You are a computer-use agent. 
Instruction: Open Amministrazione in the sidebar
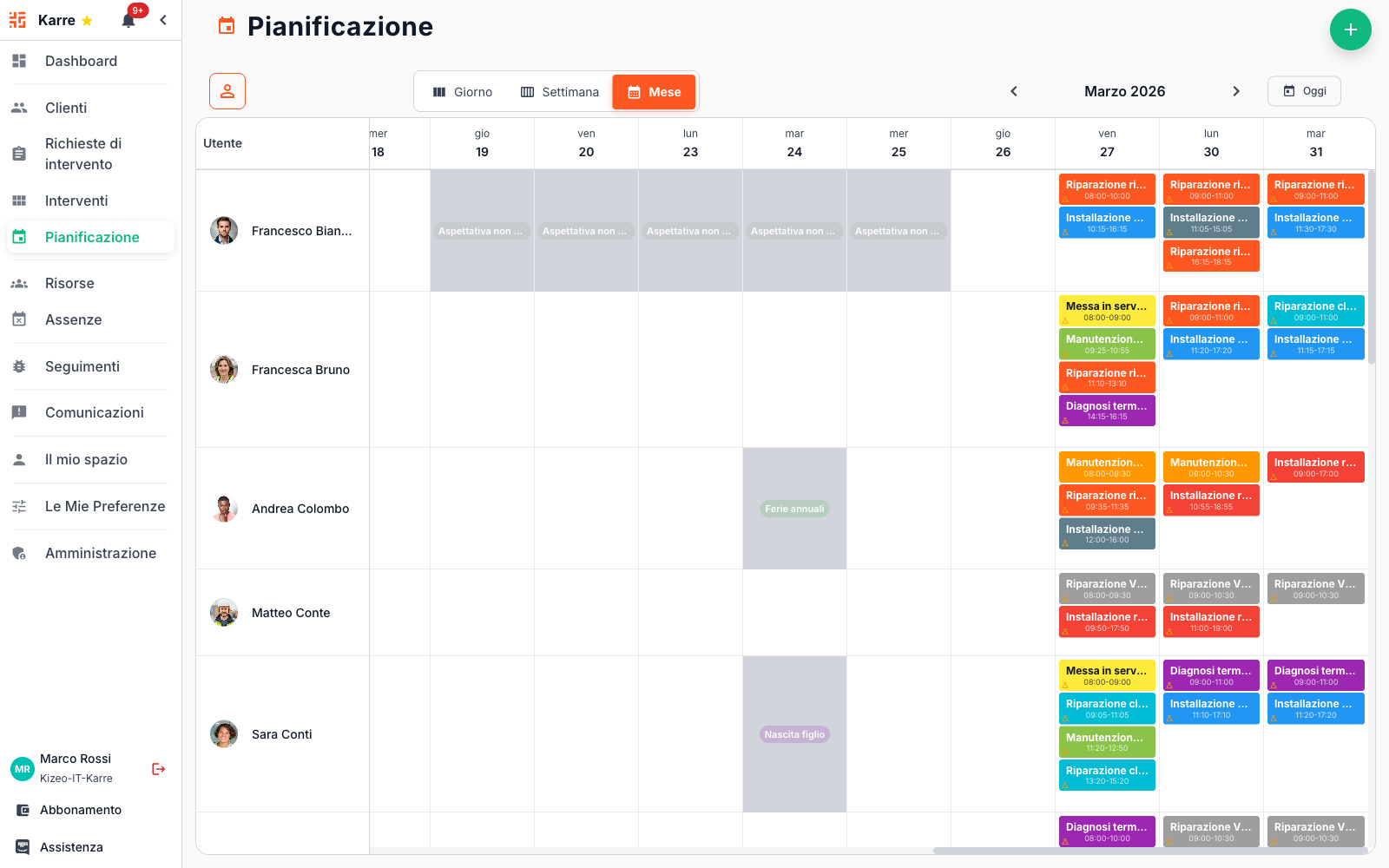tap(100, 553)
